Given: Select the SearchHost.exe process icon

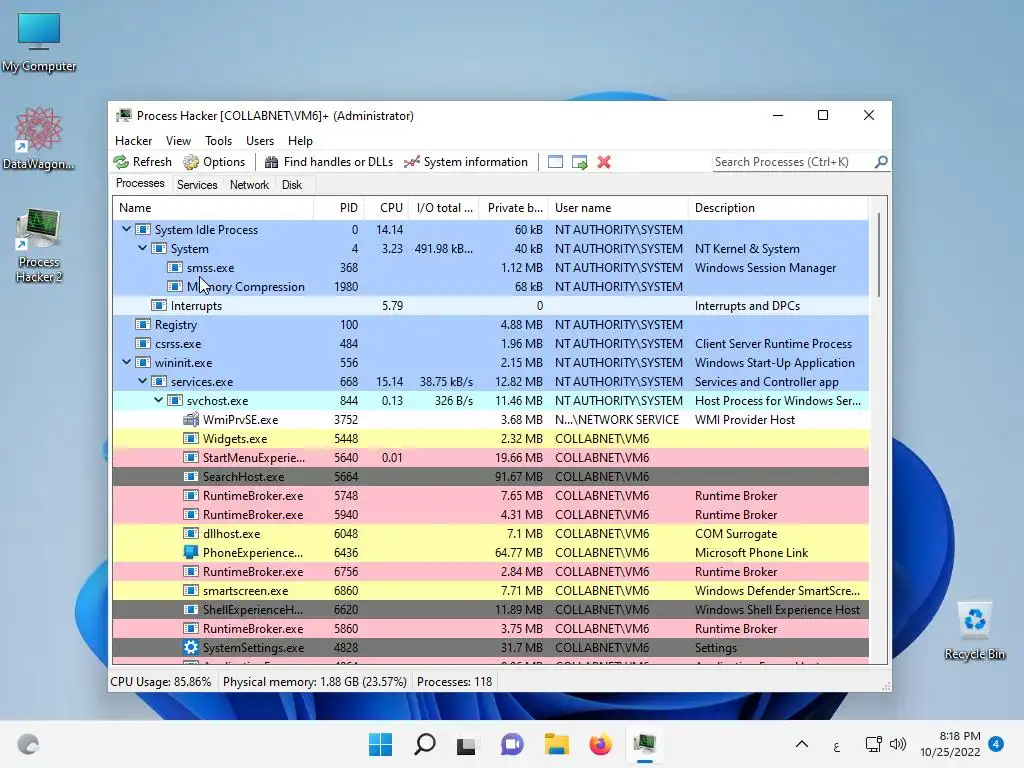Looking at the screenshot, I should [x=191, y=476].
